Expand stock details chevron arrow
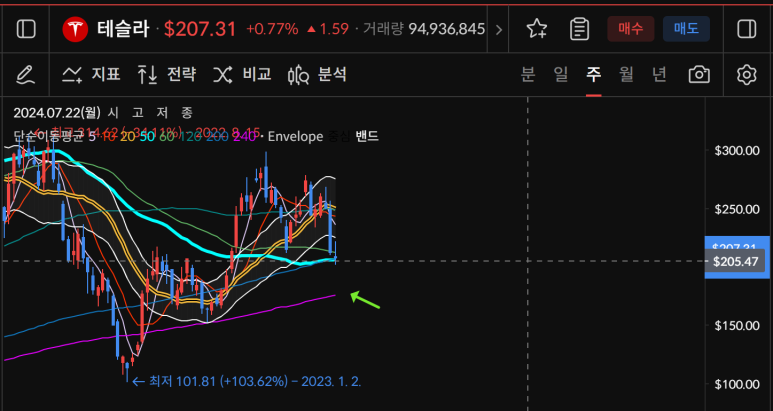Image resolution: width=773 pixels, height=411 pixels. pos(498,30)
